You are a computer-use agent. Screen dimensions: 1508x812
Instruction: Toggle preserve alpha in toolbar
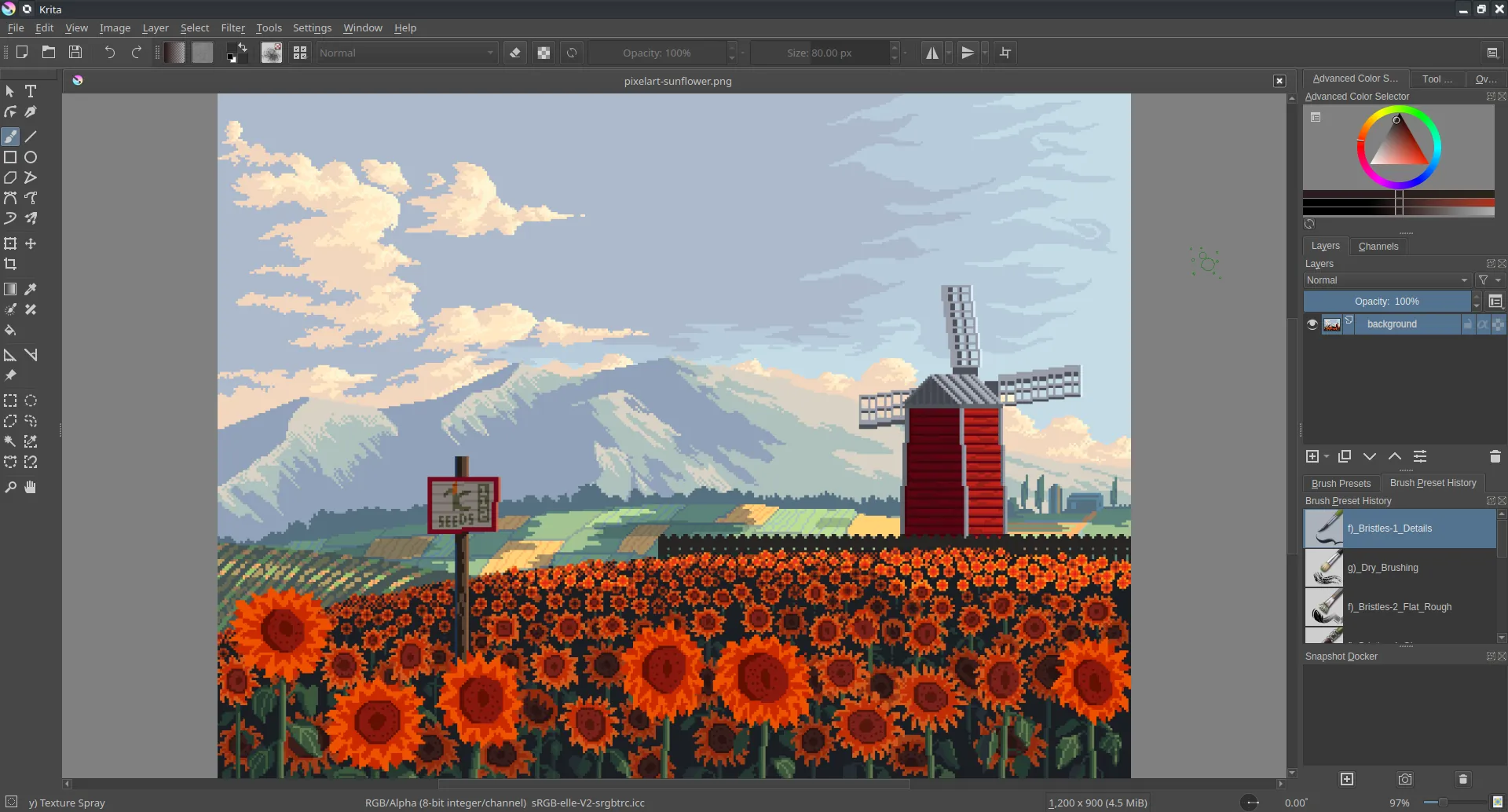click(x=544, y=53)
